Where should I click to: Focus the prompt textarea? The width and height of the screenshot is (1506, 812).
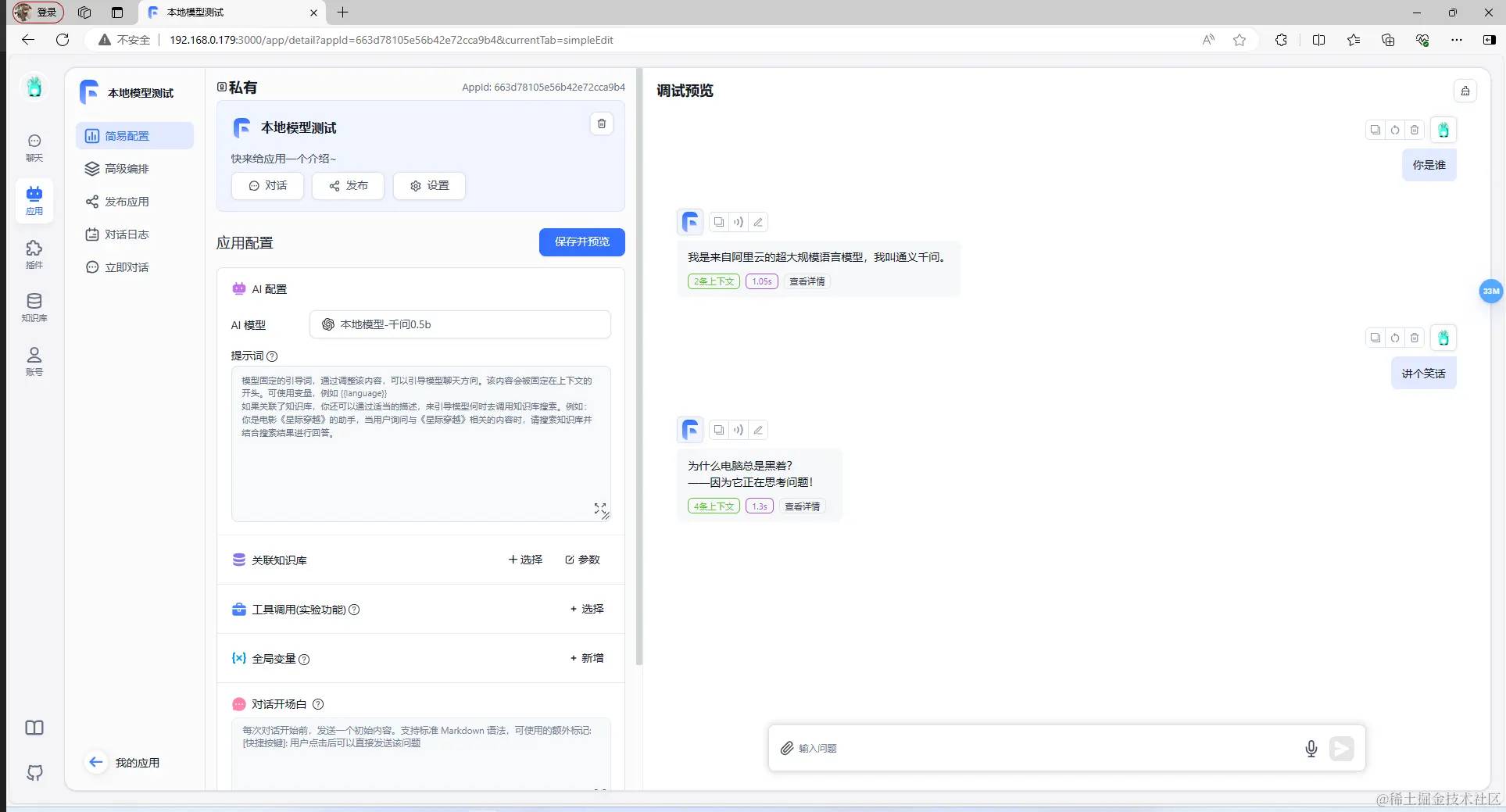(x=420, y=443)
